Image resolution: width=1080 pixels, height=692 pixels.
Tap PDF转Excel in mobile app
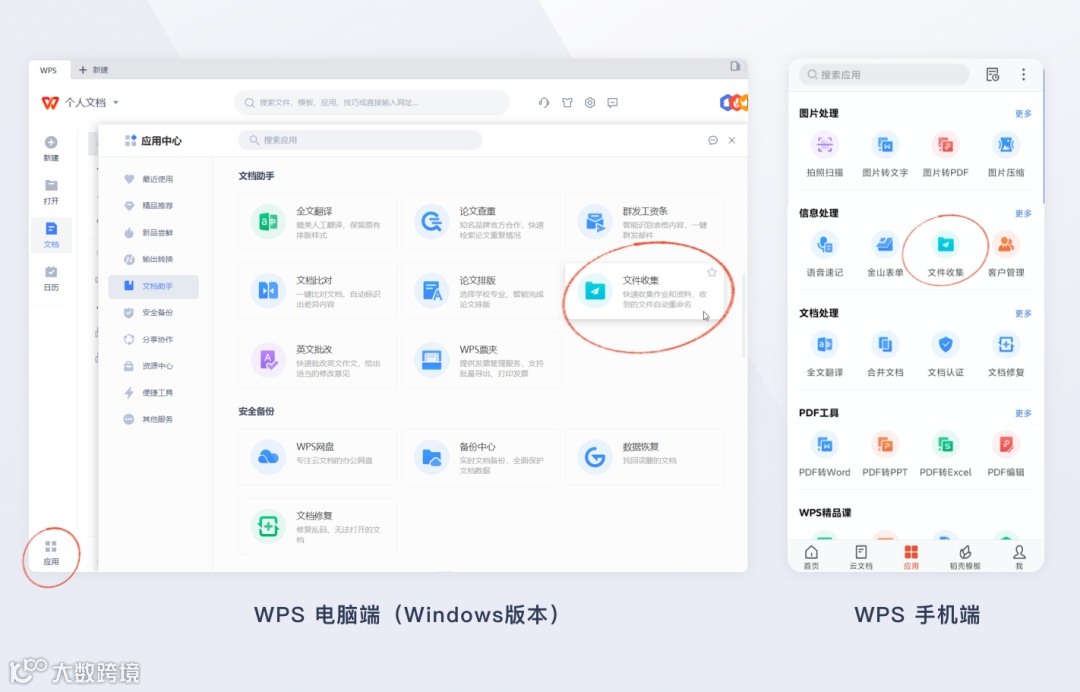pos(946,454)
